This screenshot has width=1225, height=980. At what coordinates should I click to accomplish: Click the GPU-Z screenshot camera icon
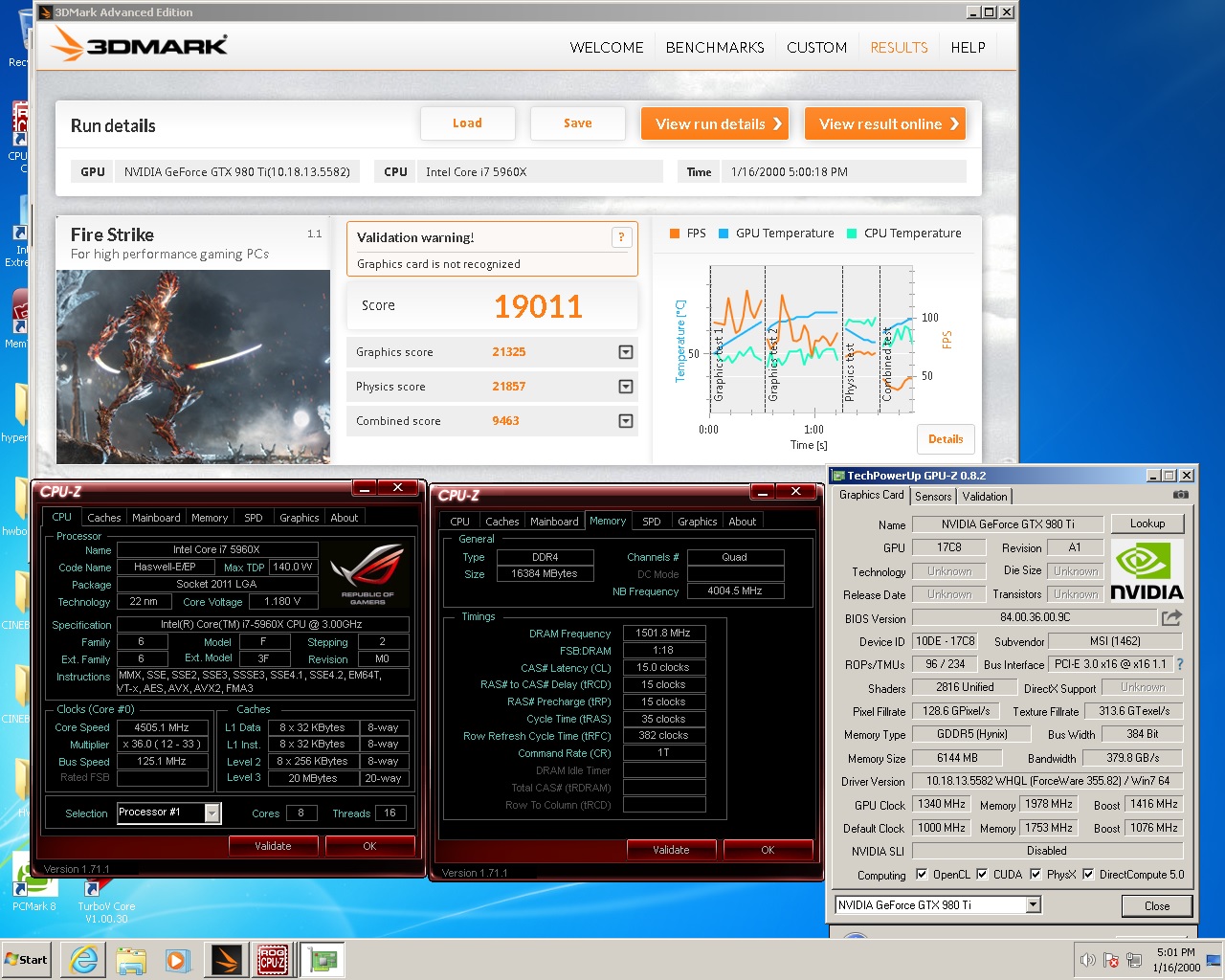(1181, 495)
